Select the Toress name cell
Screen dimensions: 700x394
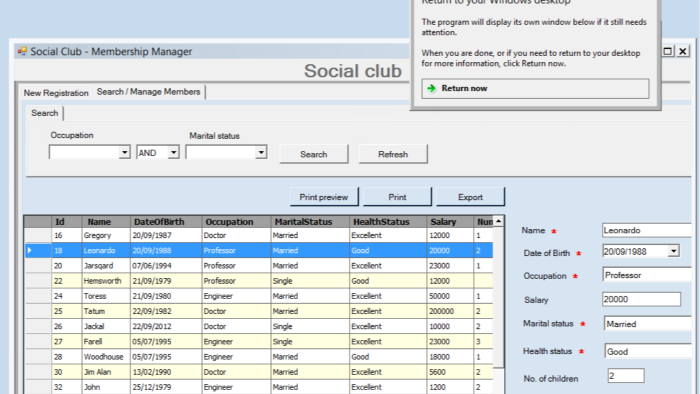pos(106,296)
